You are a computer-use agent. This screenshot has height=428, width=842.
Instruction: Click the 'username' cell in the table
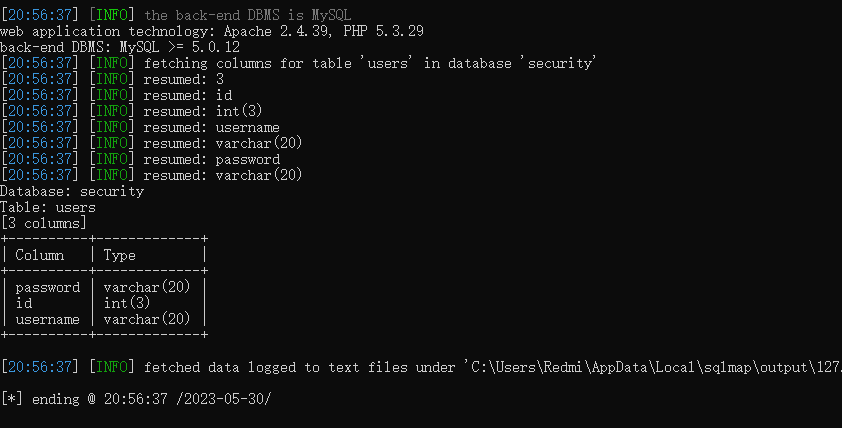pos(48,319)
